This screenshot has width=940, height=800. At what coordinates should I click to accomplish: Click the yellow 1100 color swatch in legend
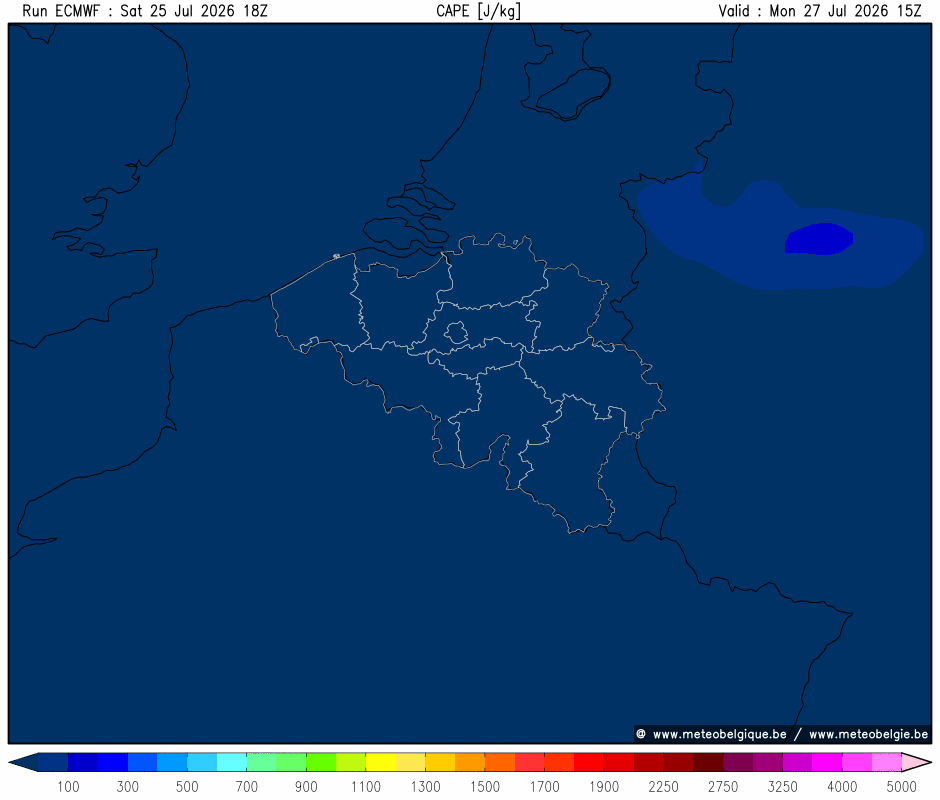point(381,762)
